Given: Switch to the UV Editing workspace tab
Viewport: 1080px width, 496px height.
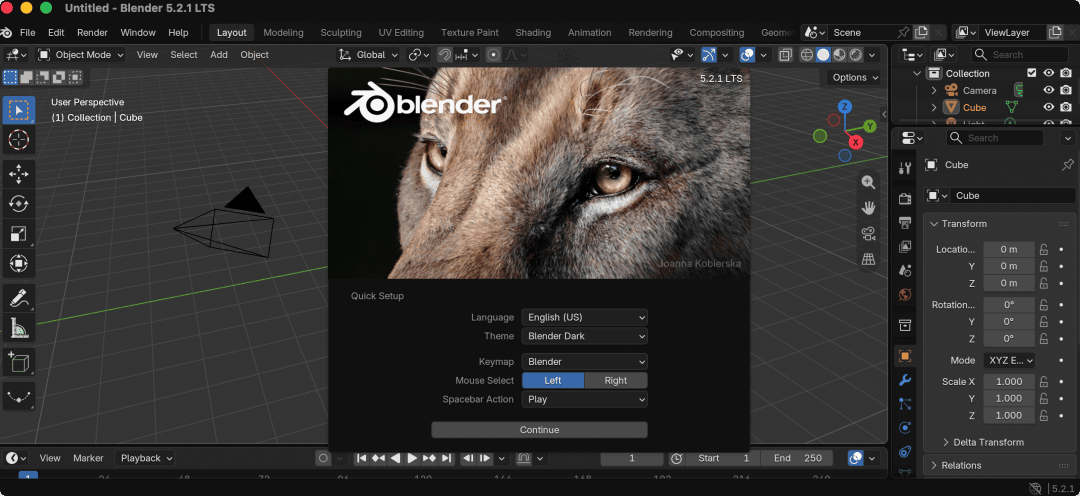Looking at the screenshot, I should click(401, 32).
